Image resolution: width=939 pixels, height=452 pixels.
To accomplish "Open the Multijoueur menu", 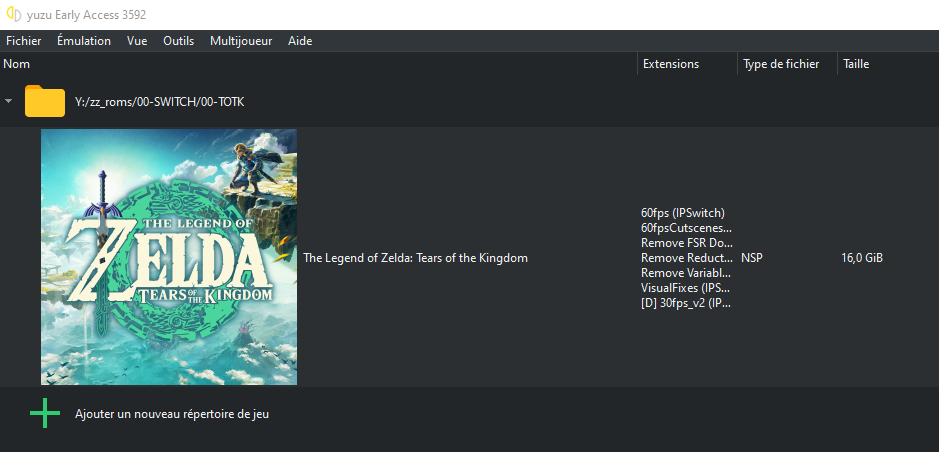I will [x=241, y=41].
